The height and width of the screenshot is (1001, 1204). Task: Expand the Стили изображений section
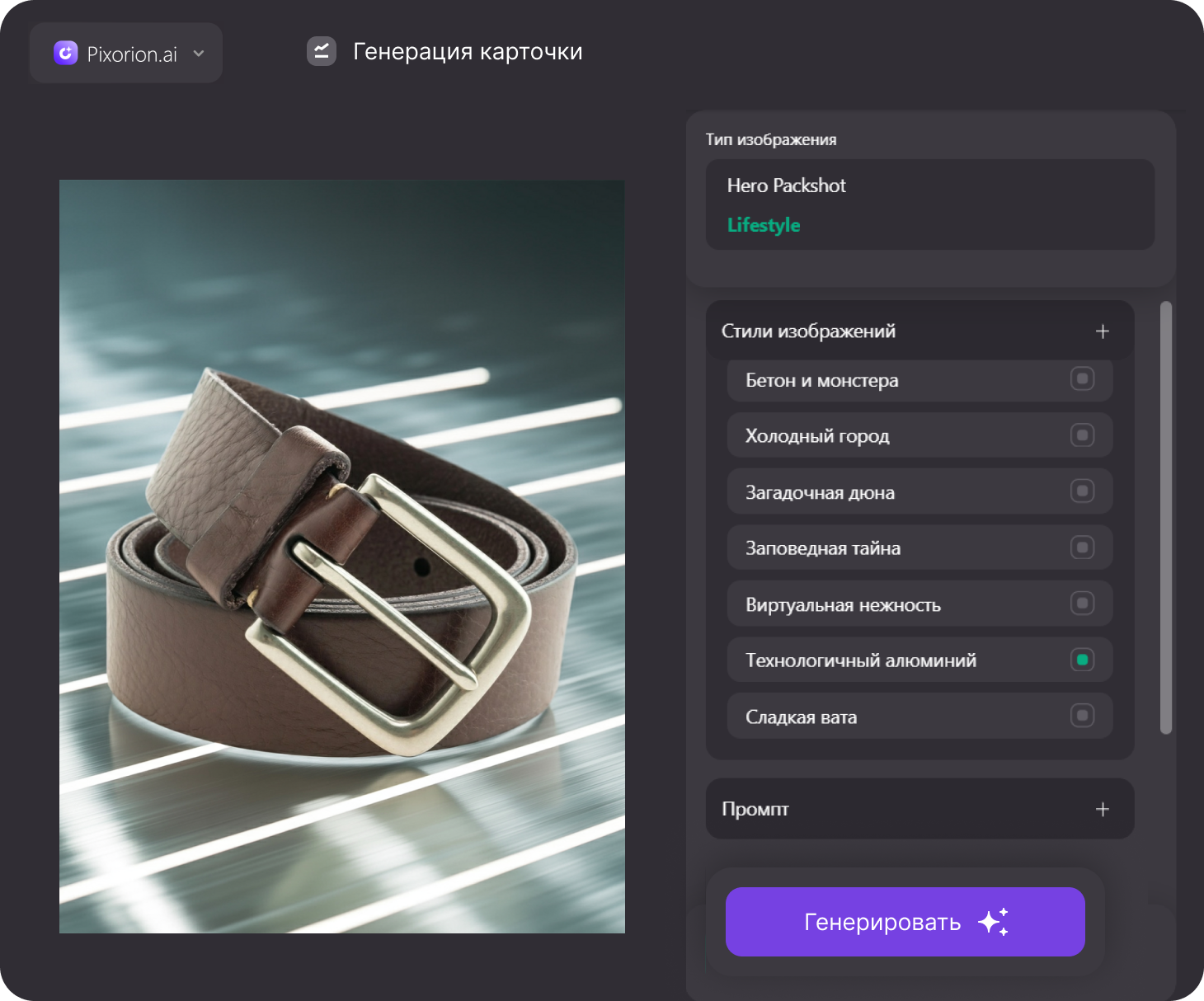pyautogui.click(x=1103, y=331)
